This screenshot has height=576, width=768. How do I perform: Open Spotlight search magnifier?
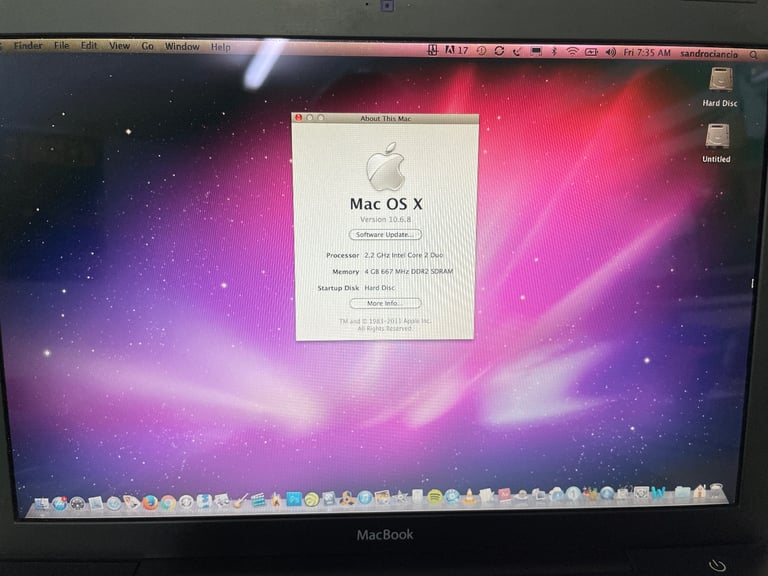pyautogui.click(x=753, y=55)
